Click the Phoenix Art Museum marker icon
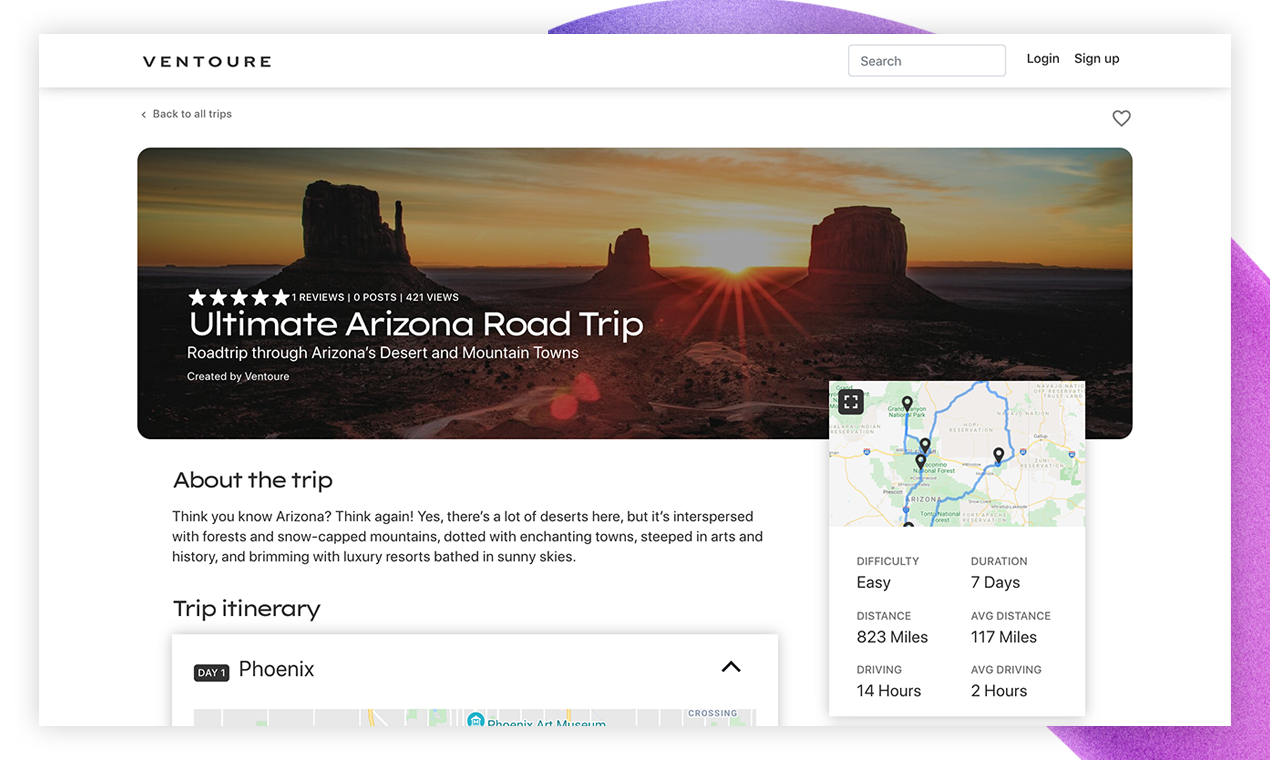 (476, 720)
